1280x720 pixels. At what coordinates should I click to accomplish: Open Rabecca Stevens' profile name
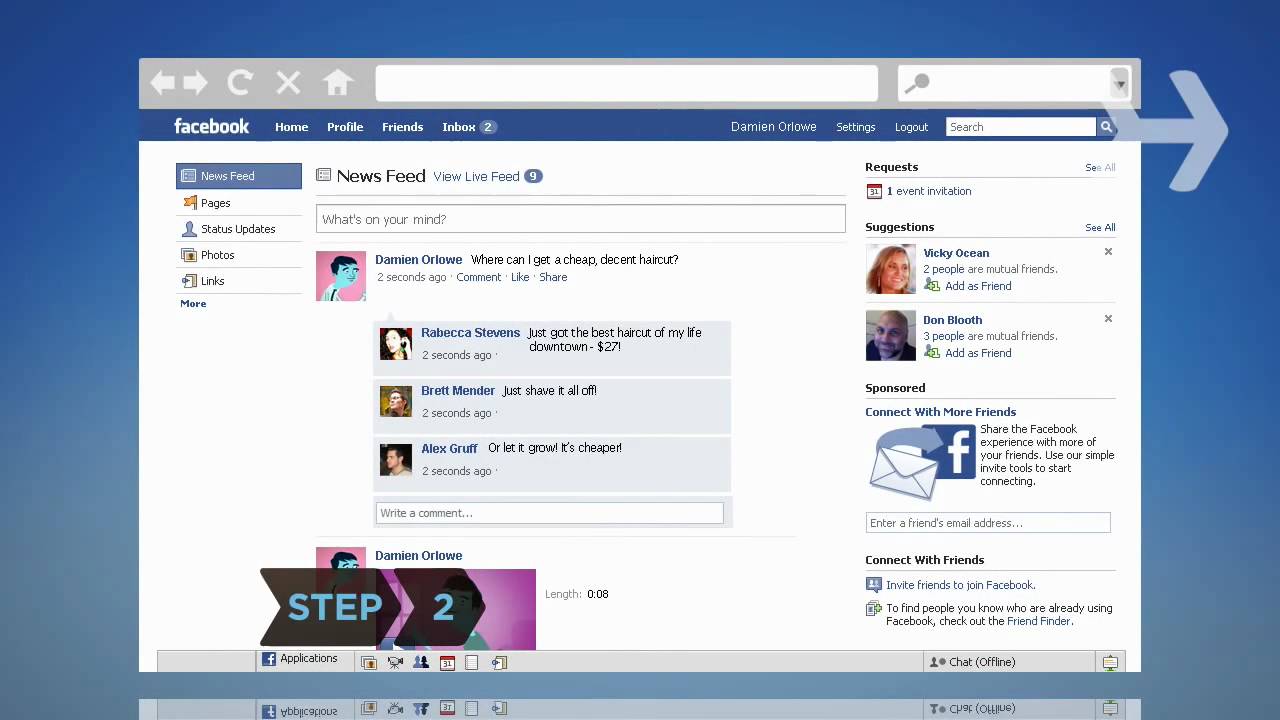tap(470, 333)
